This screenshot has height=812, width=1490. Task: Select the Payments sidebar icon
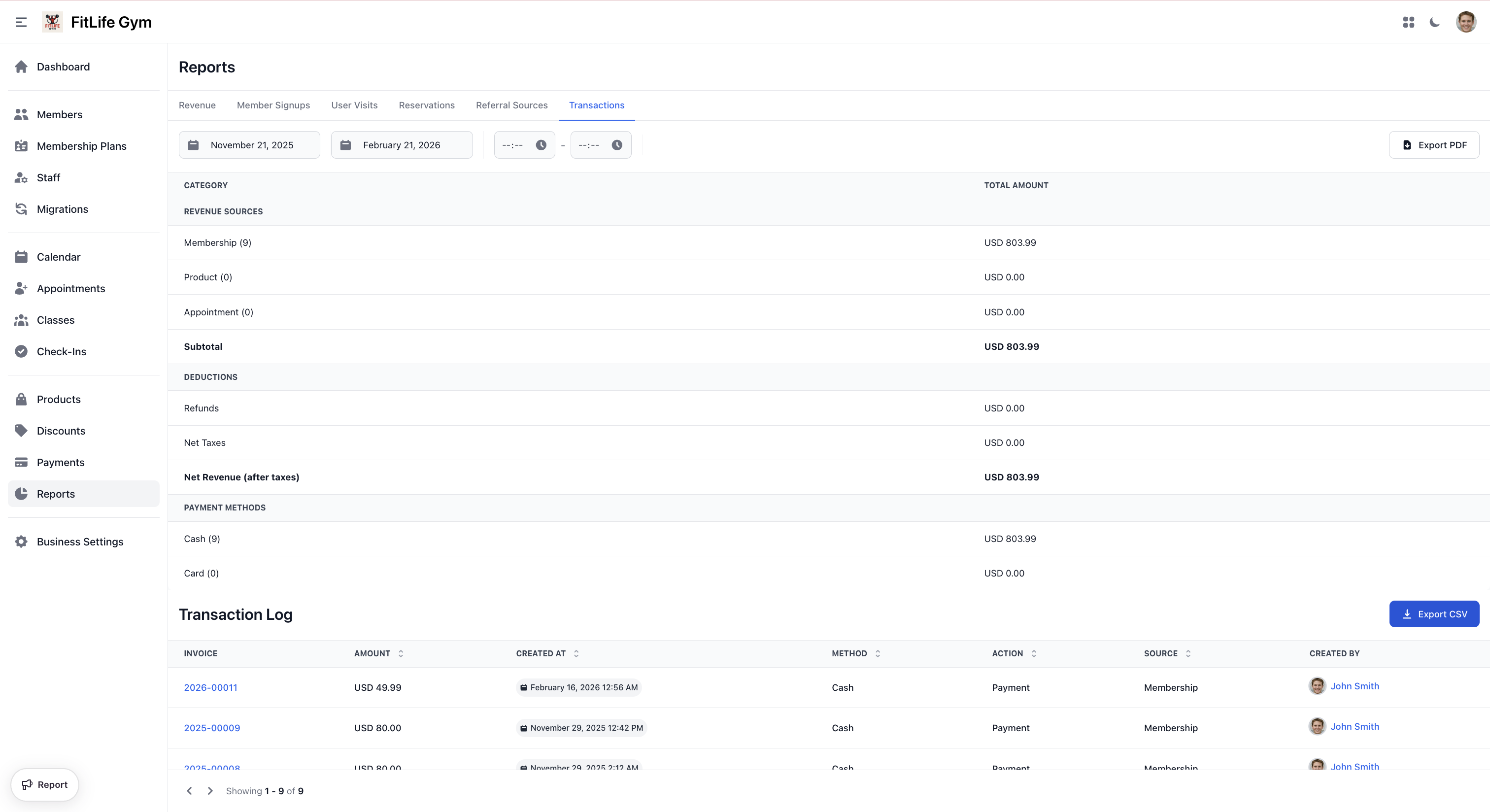click(x=21, y=462)
